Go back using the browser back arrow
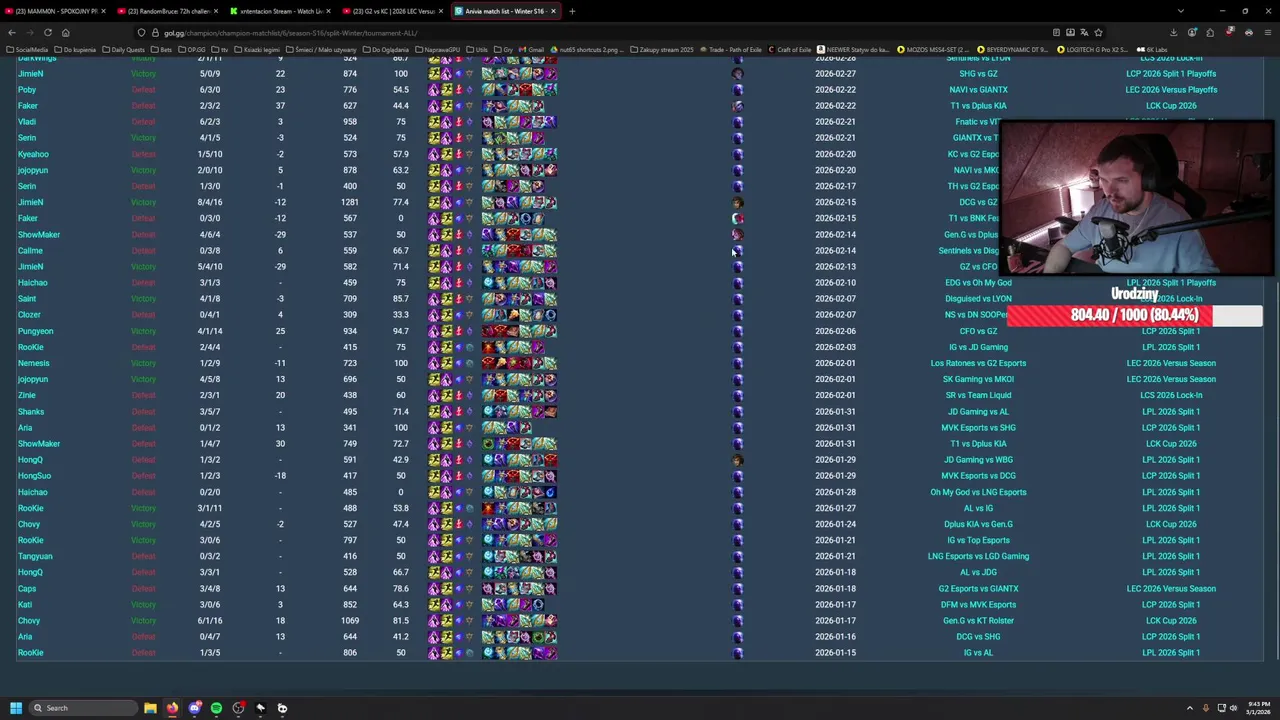 (x=13, y=32)
